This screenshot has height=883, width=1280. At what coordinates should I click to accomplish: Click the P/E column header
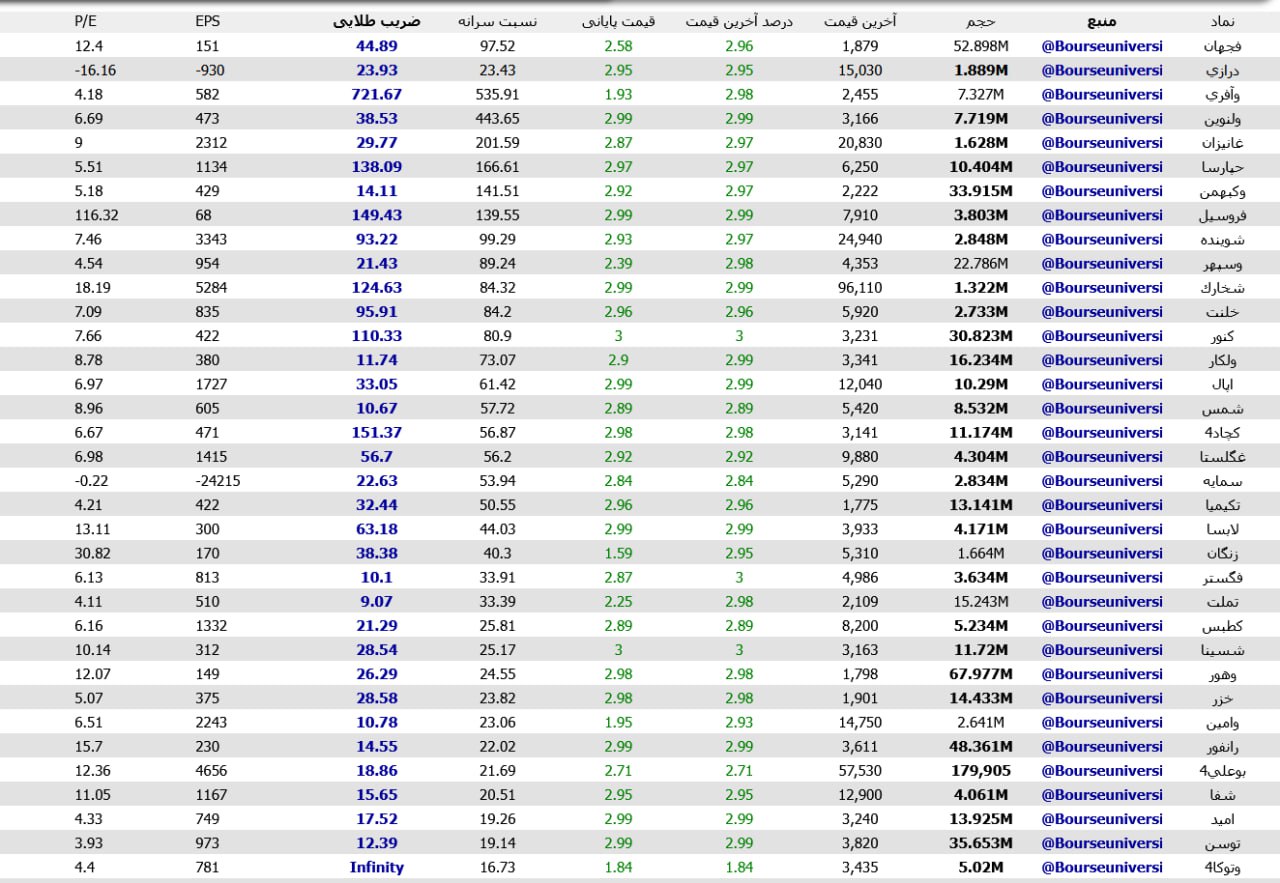tap(84, 20)
